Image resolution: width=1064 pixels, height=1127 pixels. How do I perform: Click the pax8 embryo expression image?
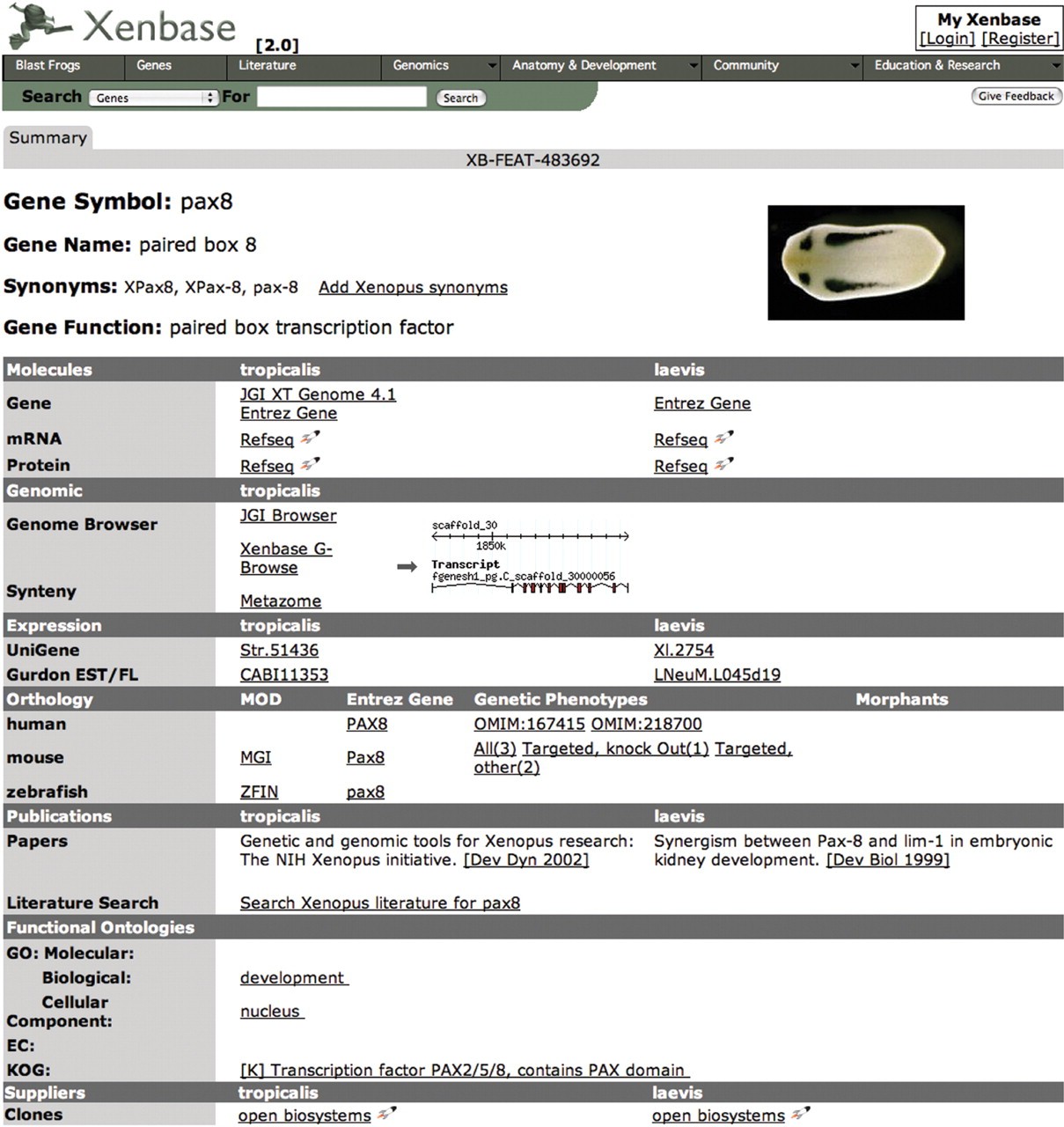(865, 262)
